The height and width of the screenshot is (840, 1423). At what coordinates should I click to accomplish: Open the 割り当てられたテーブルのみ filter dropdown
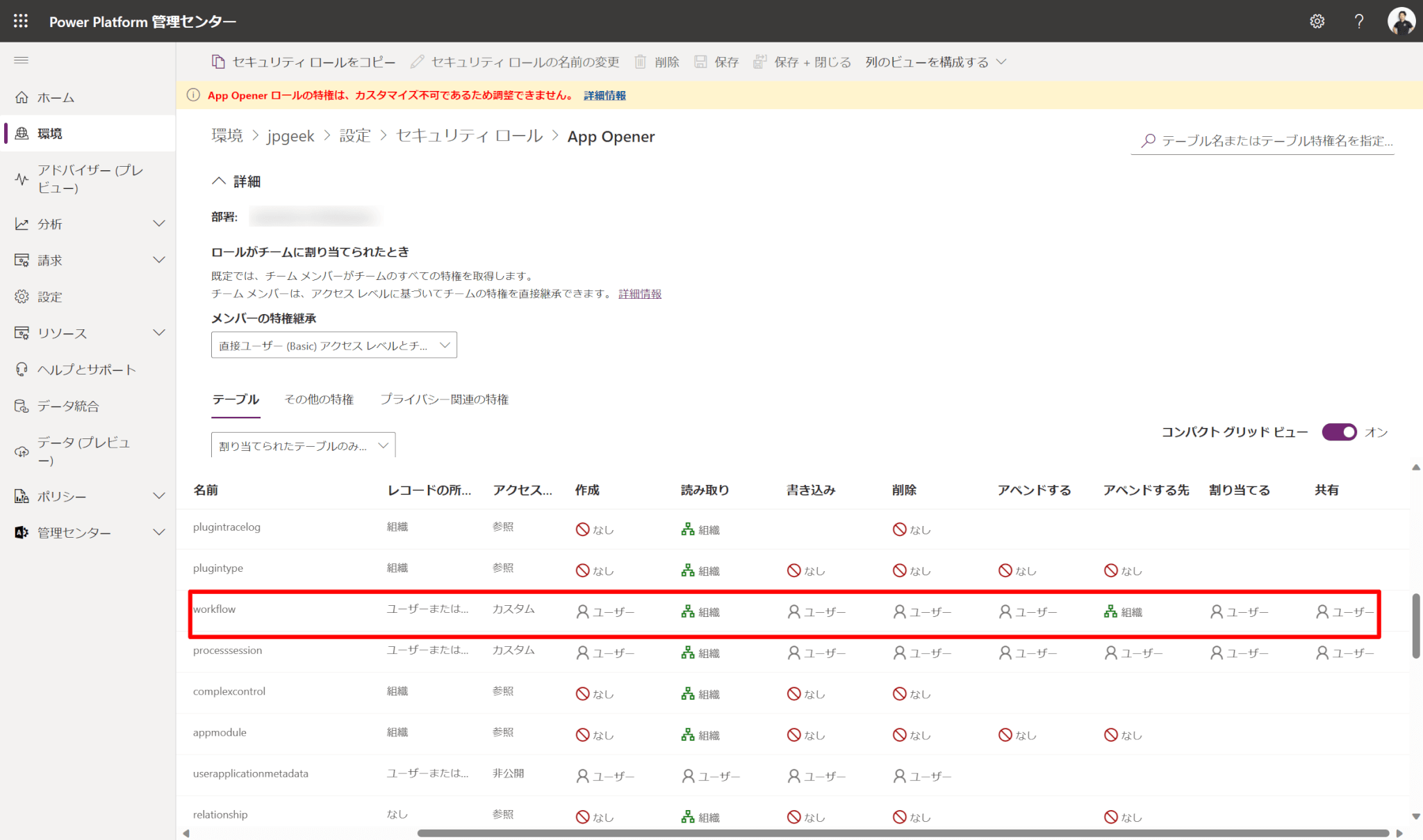pos(303,445)
